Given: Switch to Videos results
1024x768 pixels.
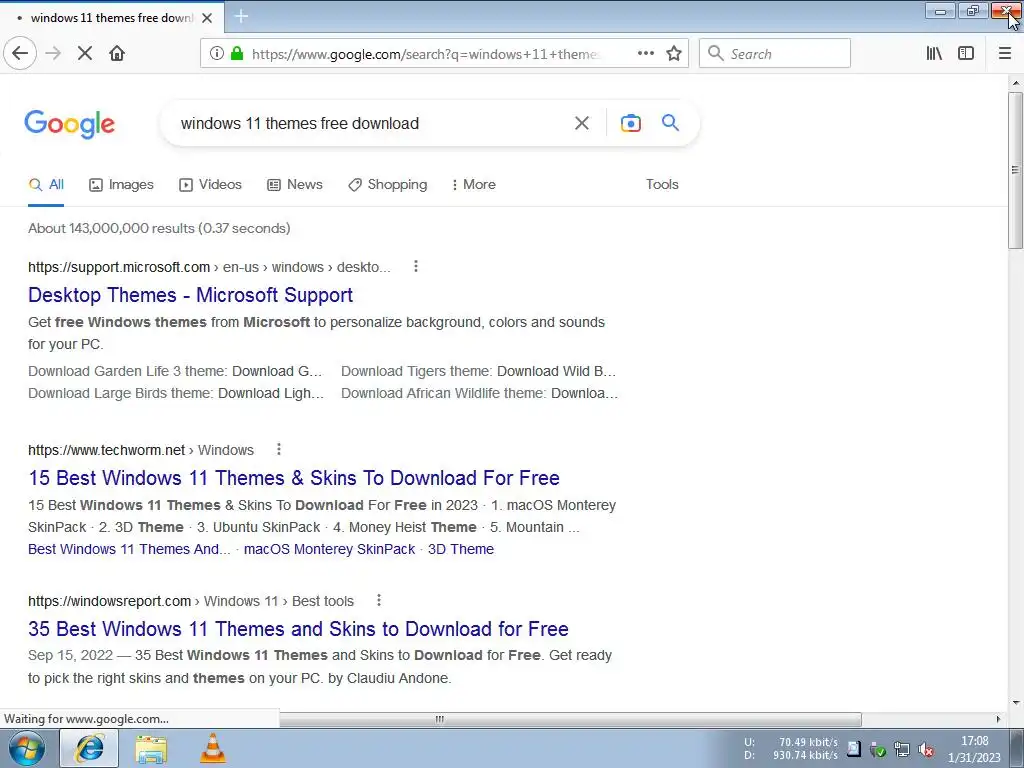Looking at the screenshot, I should (x=210, y=185).
